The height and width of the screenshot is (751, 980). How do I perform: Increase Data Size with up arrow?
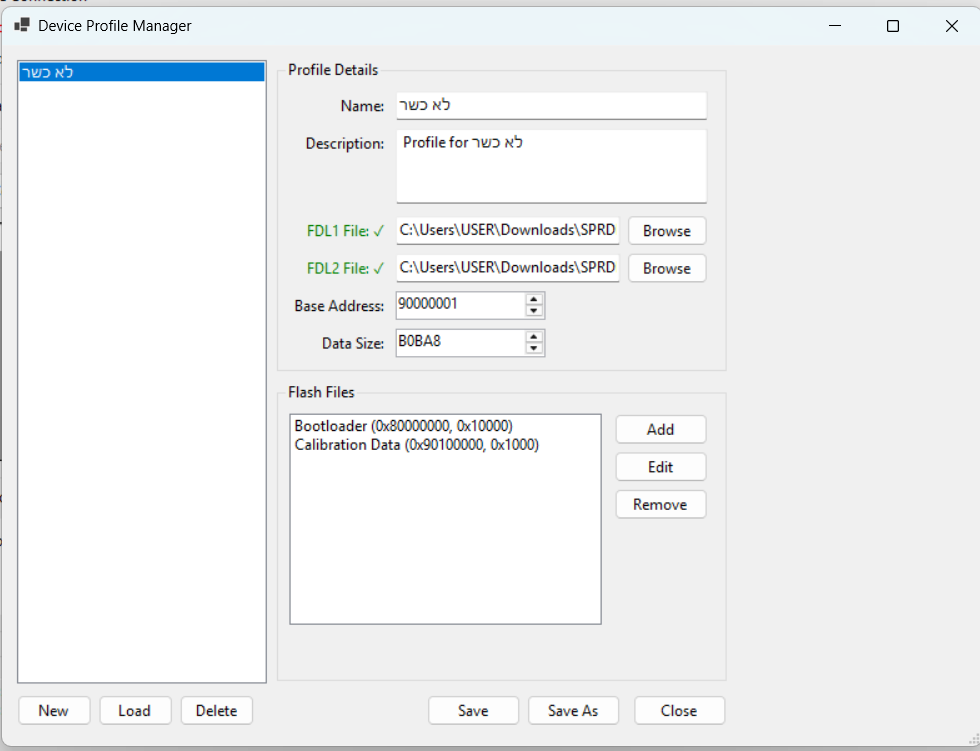(534, 337)
